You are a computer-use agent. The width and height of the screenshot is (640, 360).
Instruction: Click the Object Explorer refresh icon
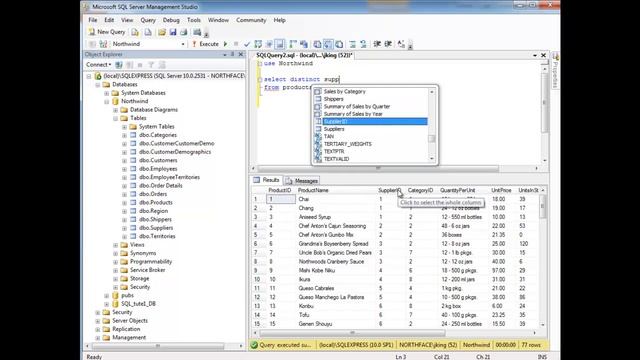click(x=162, y=64)
